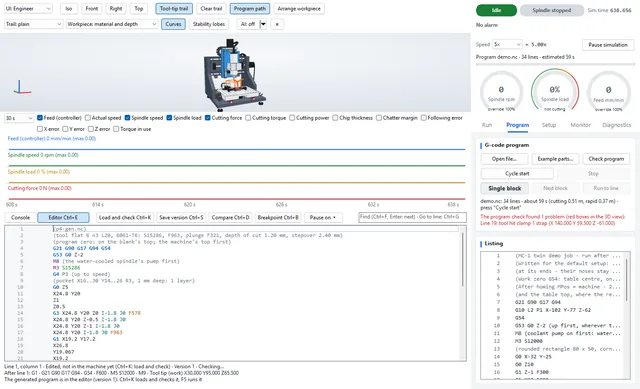Click Load and check Ctrl+K

coord(125,218)
